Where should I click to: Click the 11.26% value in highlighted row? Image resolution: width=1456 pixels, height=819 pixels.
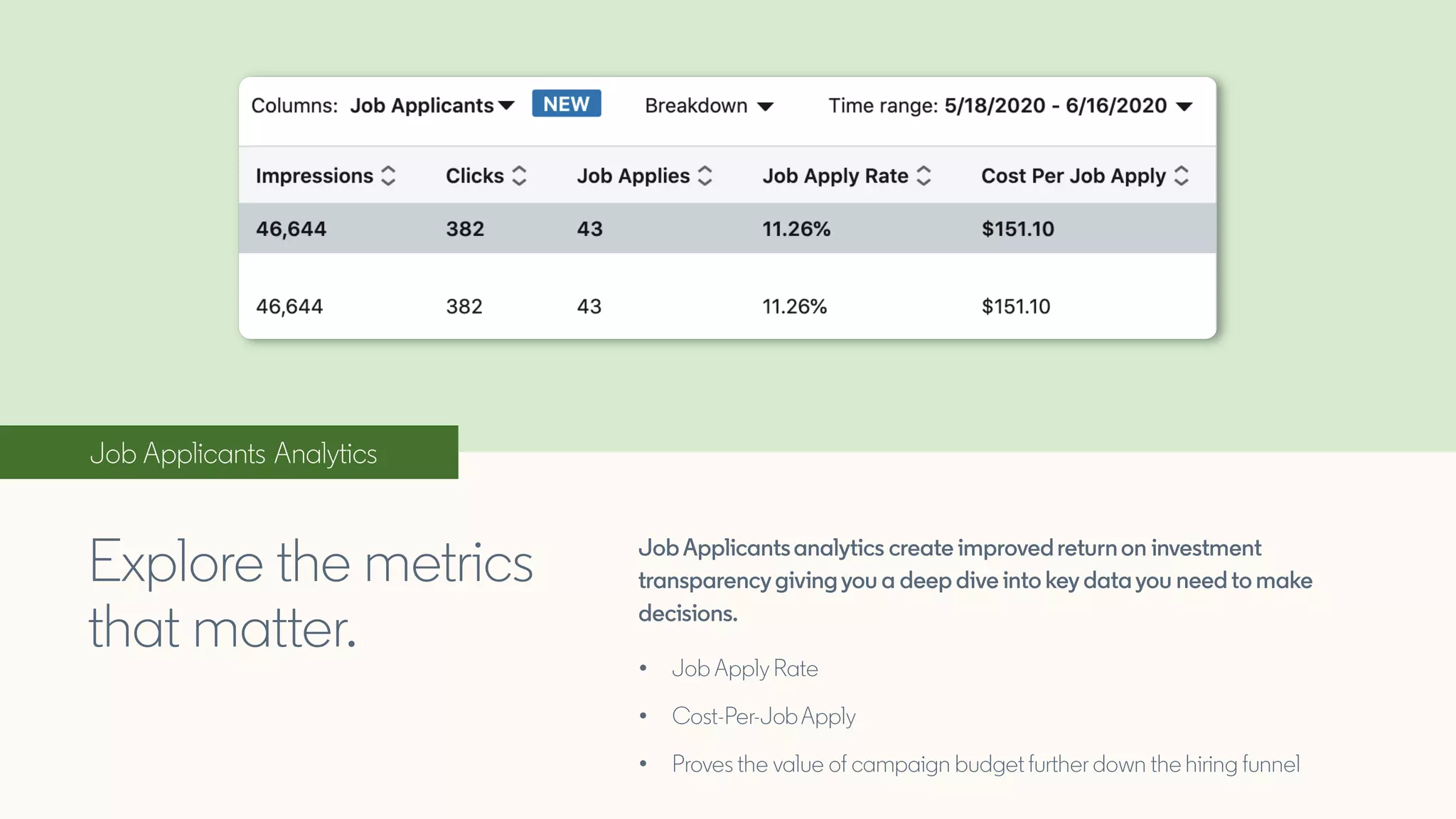click(x=796, y=229)
